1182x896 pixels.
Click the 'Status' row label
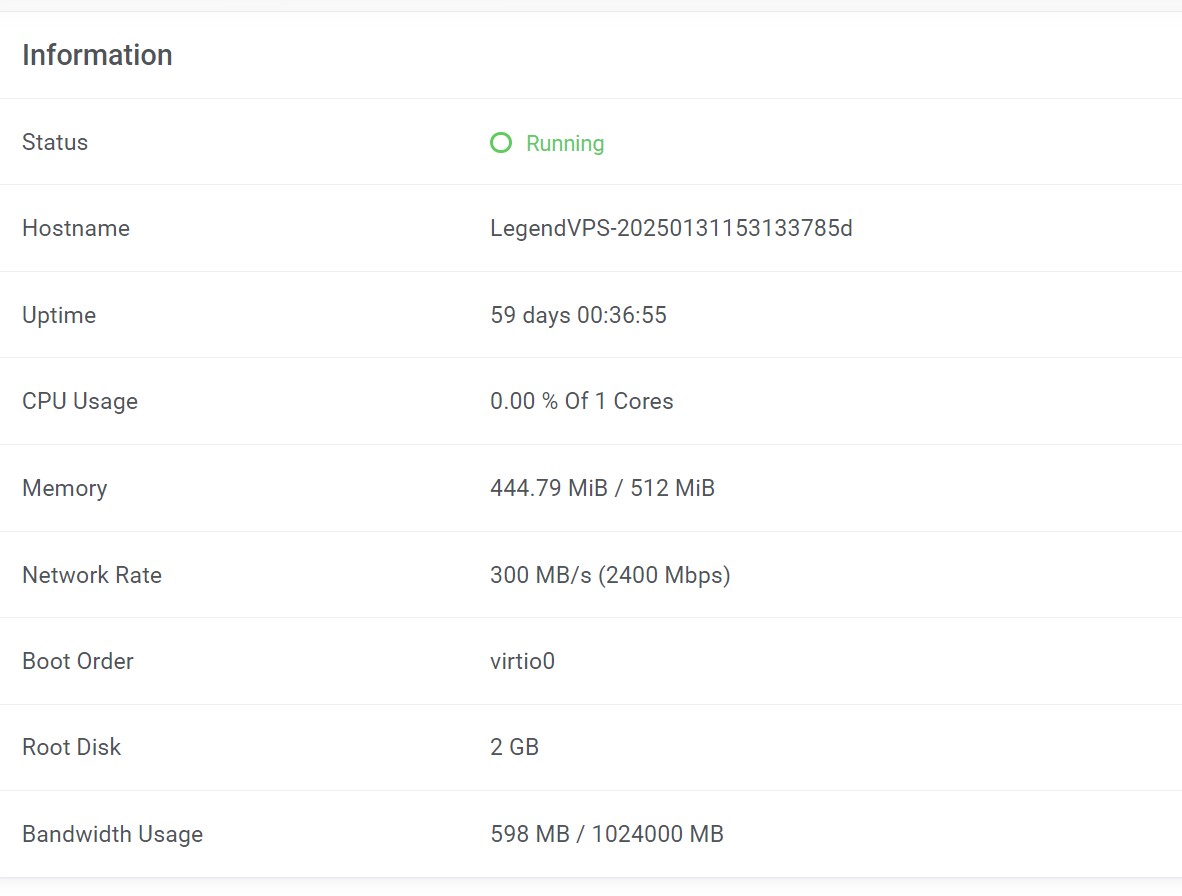click(x=55, y=142)
